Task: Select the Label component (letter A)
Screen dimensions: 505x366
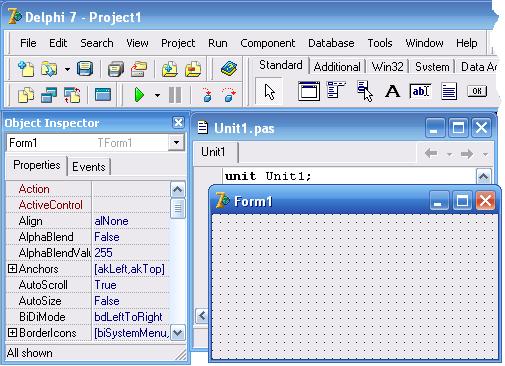Action: (392, 91)
